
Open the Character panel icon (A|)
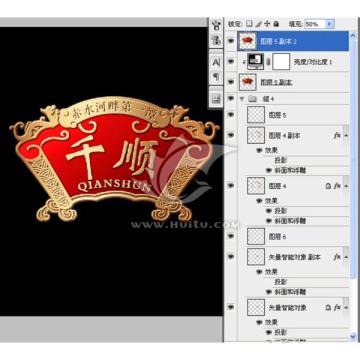[x=216, y=62]
